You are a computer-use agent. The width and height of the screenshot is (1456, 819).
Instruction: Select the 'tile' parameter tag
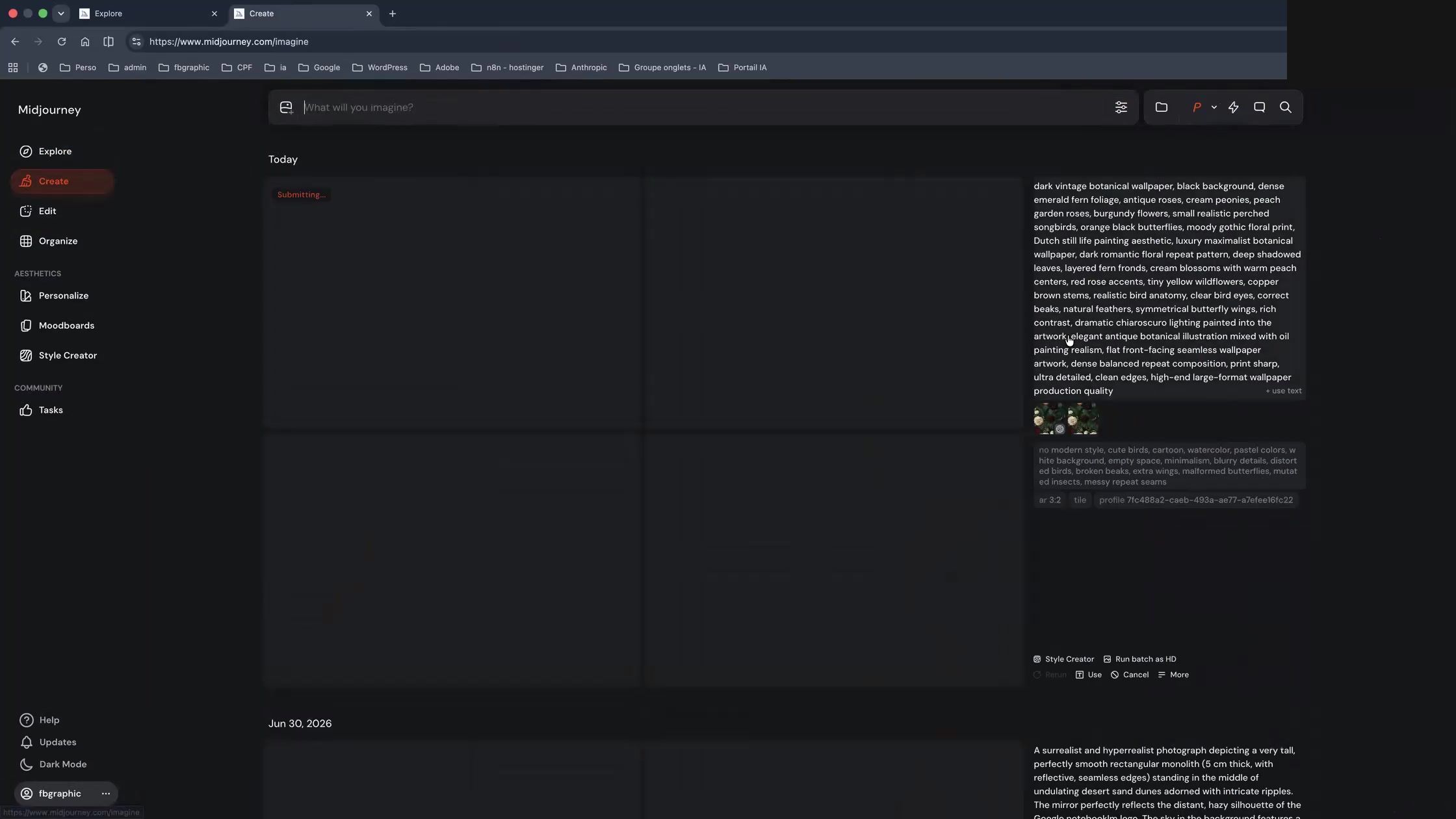(x=1080, y=500)
